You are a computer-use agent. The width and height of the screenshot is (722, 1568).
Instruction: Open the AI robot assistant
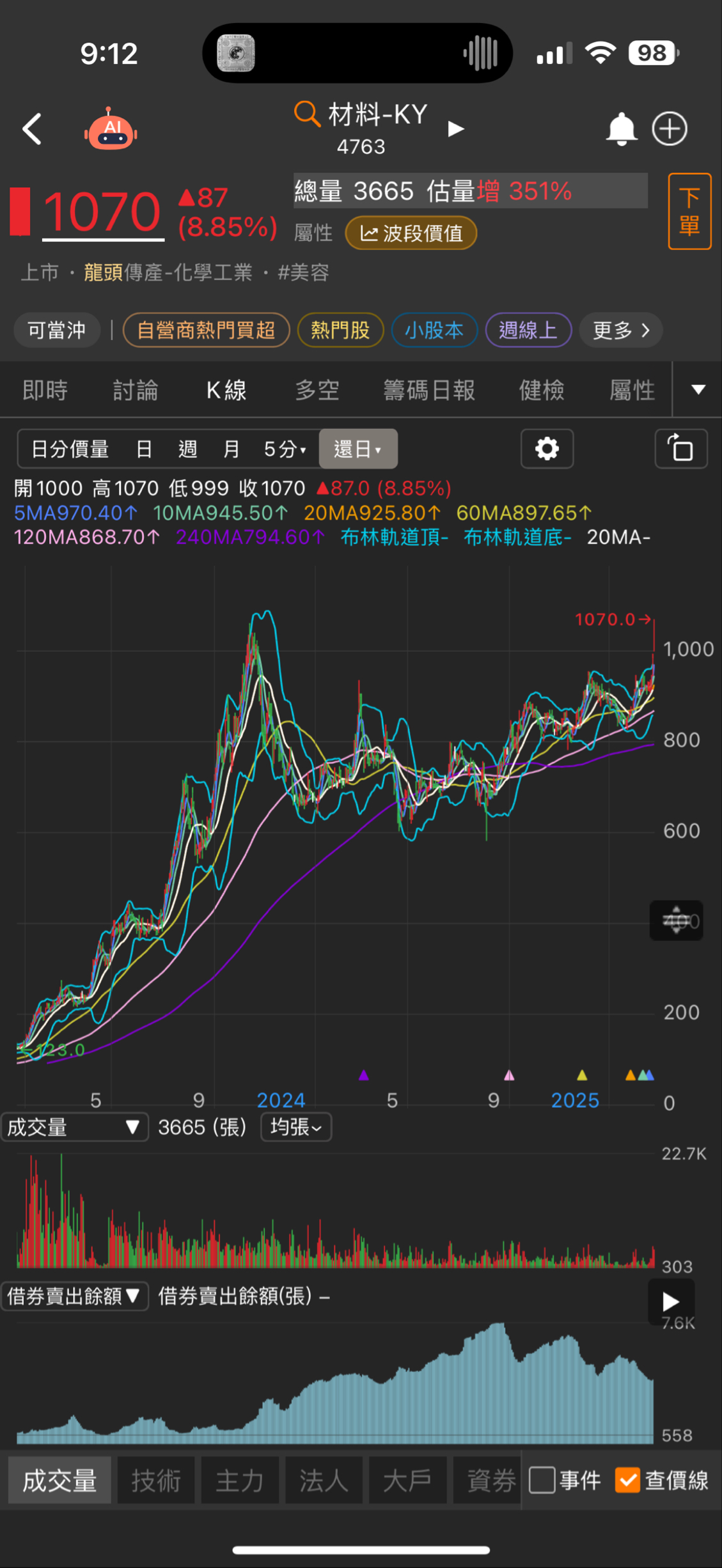coord(111,129)
